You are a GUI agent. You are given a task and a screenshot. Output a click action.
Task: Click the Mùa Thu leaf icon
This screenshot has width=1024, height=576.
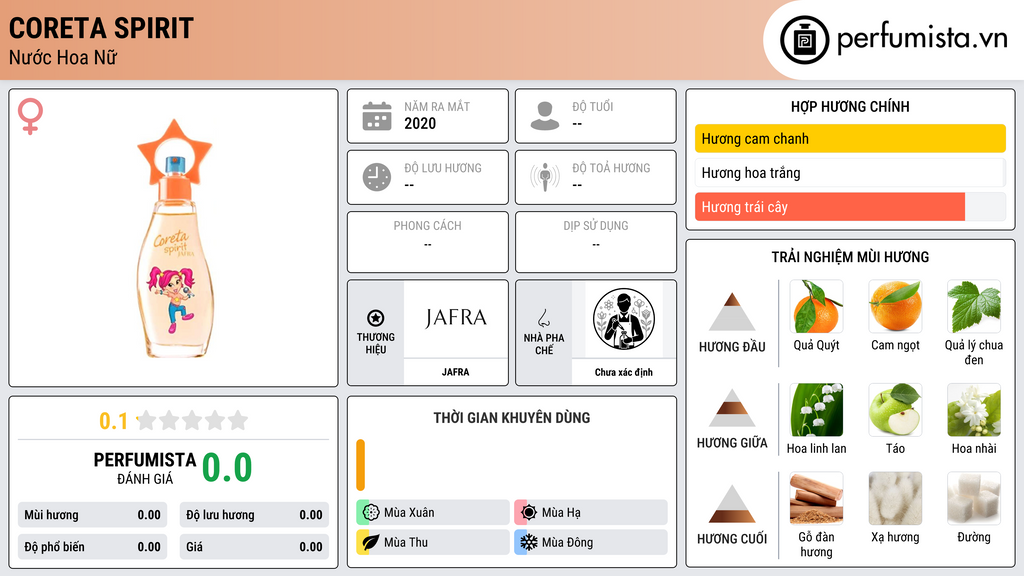pos(371,542)
